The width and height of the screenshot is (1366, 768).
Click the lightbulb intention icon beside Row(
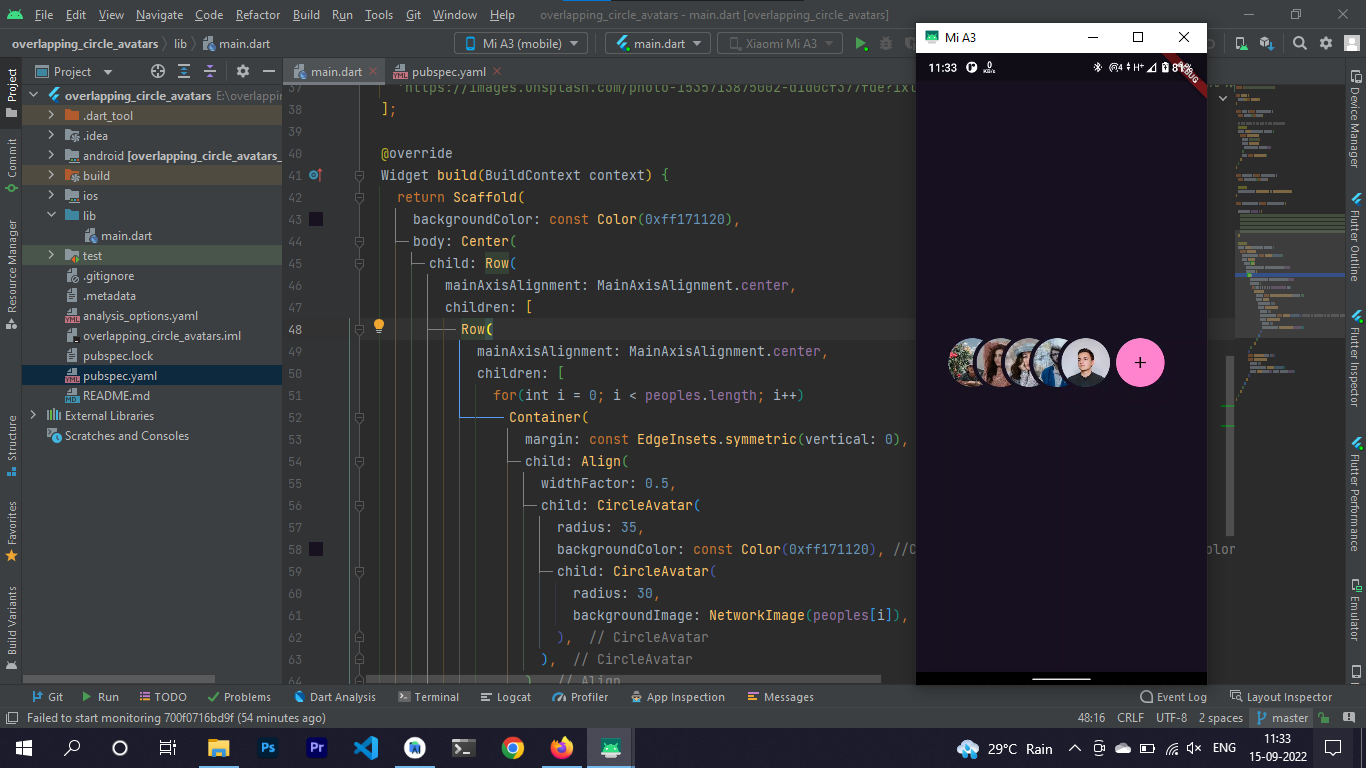click(378, 325)
